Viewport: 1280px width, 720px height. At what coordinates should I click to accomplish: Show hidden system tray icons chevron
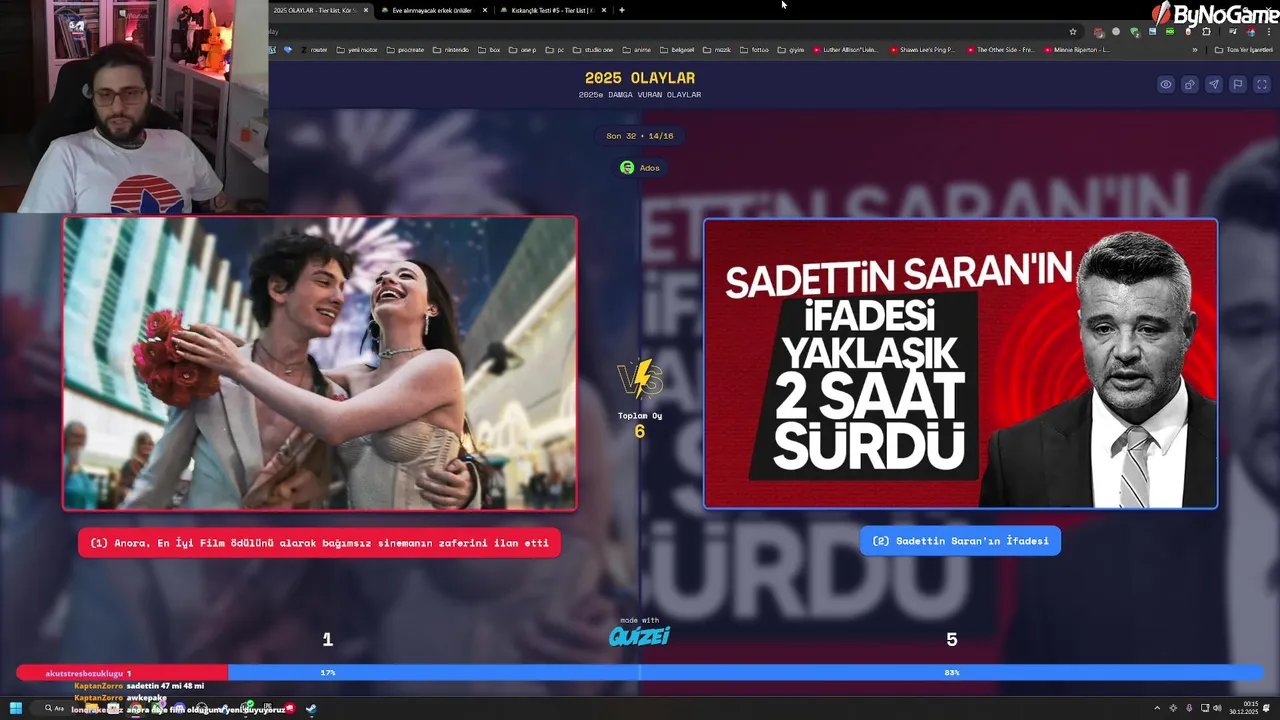(x=1157, y=709)
